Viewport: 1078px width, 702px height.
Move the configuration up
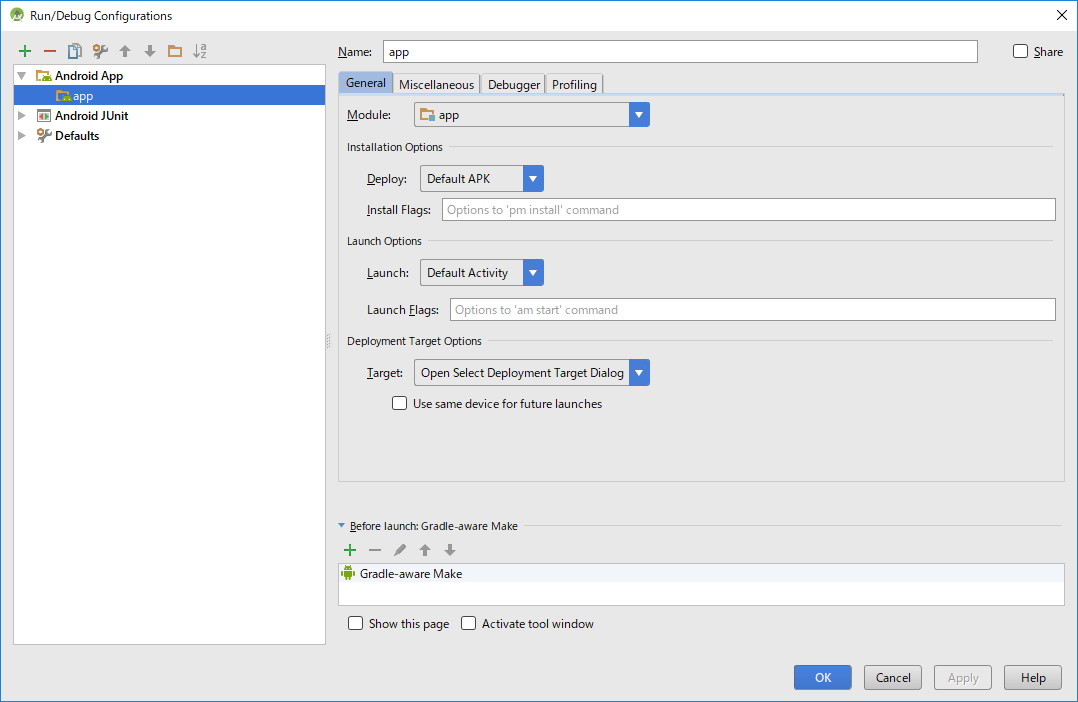coord(123,50)
